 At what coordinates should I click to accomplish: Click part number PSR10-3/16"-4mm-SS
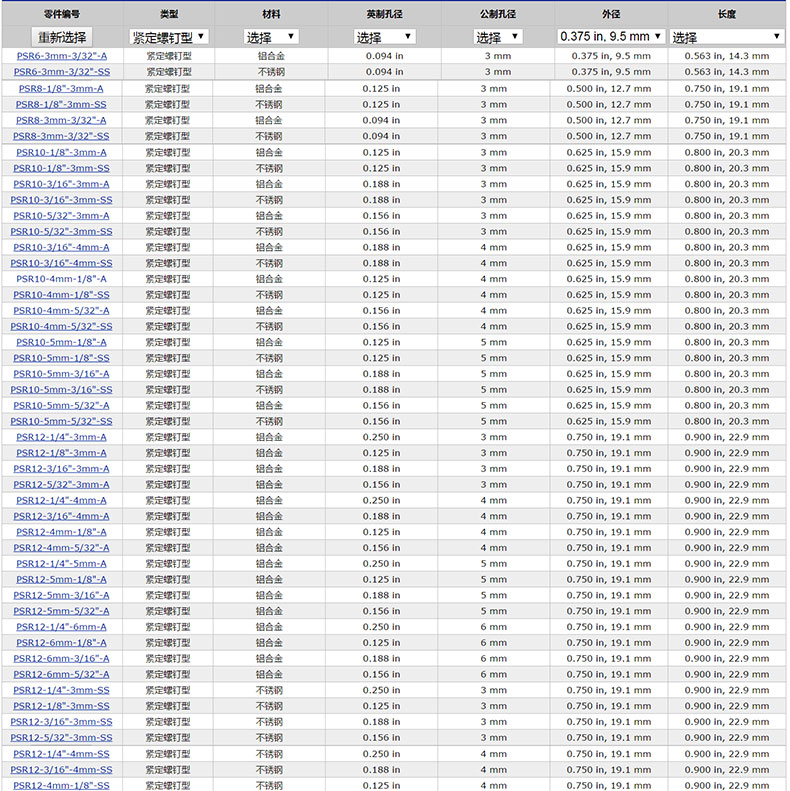coord(62,263)
